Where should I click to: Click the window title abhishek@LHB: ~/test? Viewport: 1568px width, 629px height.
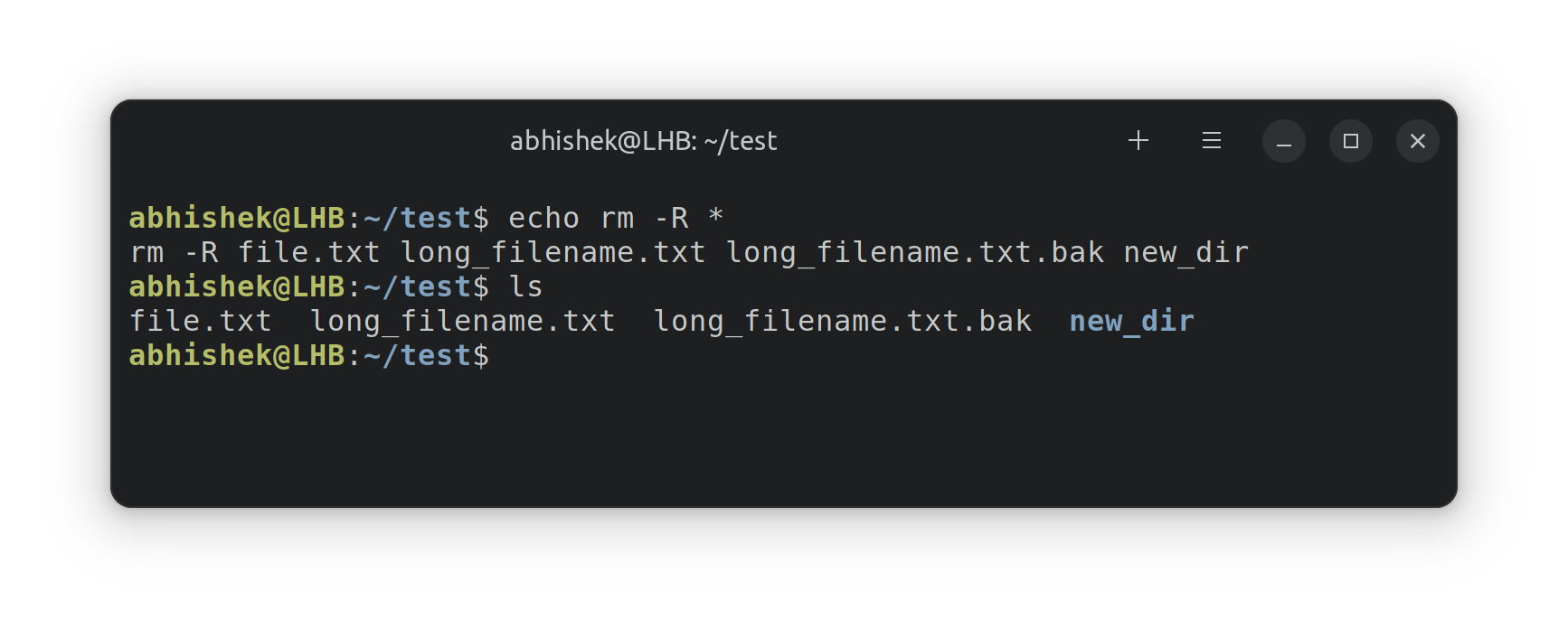coord(644,141)
